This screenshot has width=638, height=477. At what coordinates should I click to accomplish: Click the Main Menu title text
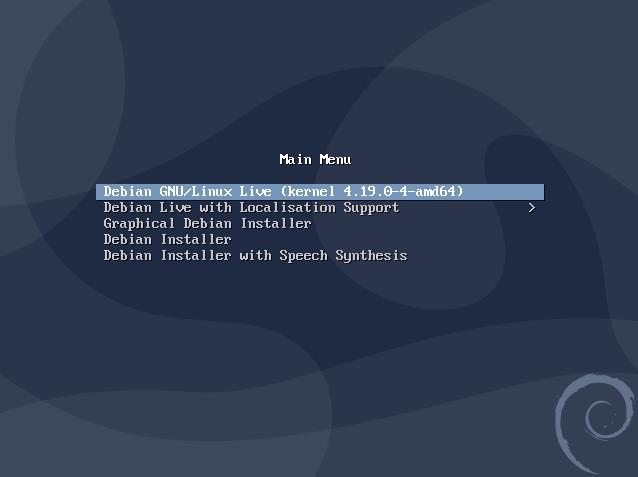coord(315,159)
